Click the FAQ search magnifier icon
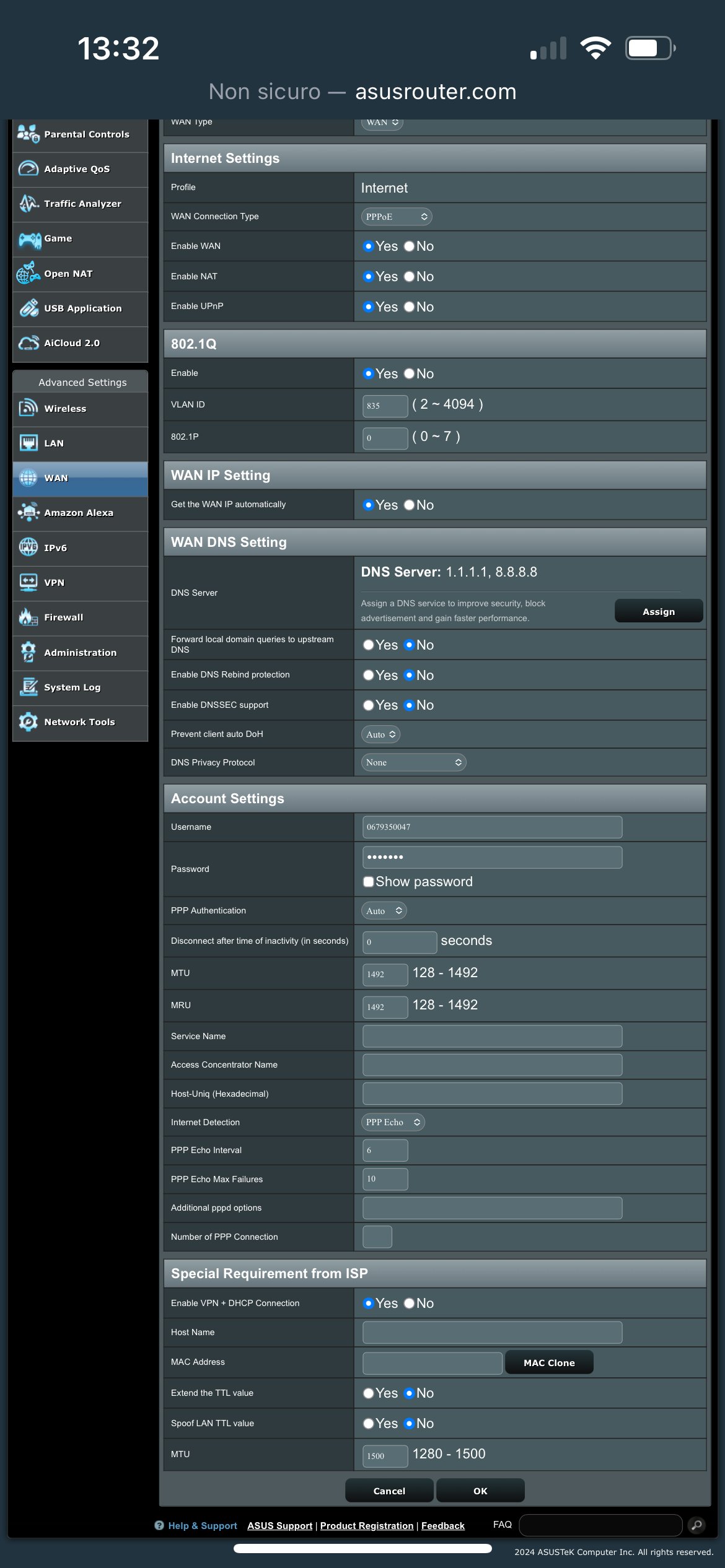725x1568 pixels. pyautogui.click(x=696, y=1525)
